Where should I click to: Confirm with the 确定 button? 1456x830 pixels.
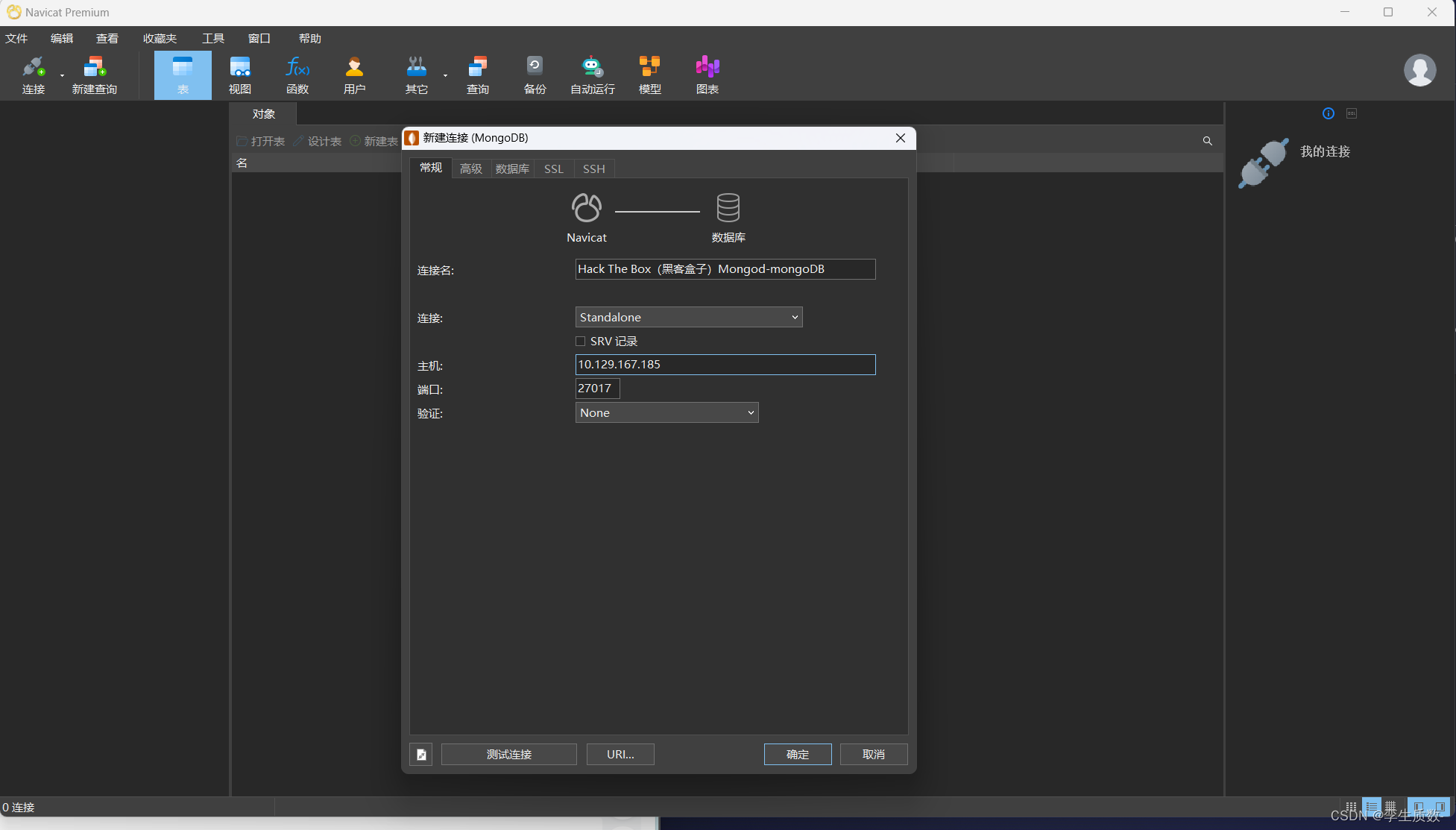(798, 755)
